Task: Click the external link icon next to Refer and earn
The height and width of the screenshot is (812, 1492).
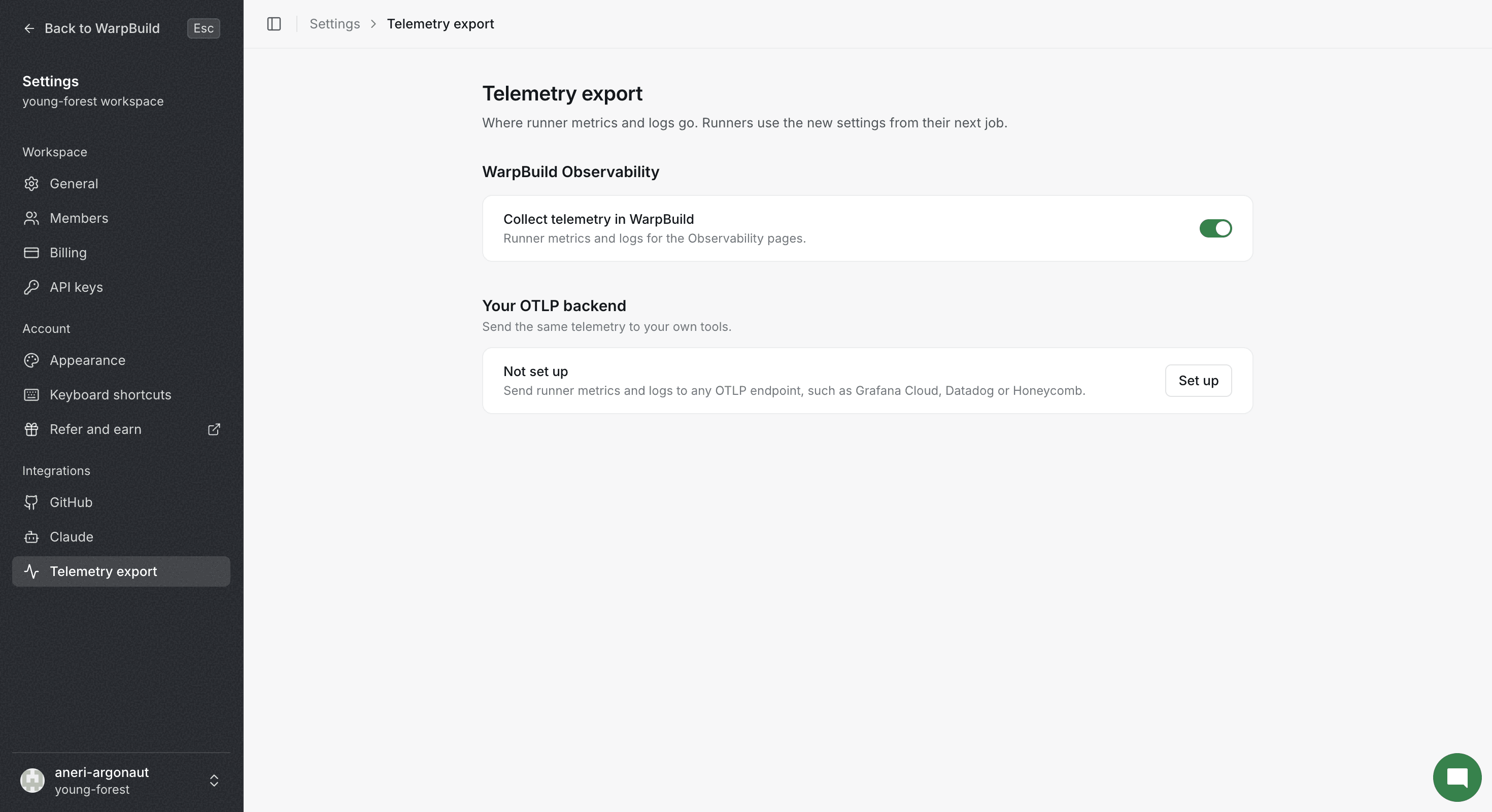Action: pos(214,429)
